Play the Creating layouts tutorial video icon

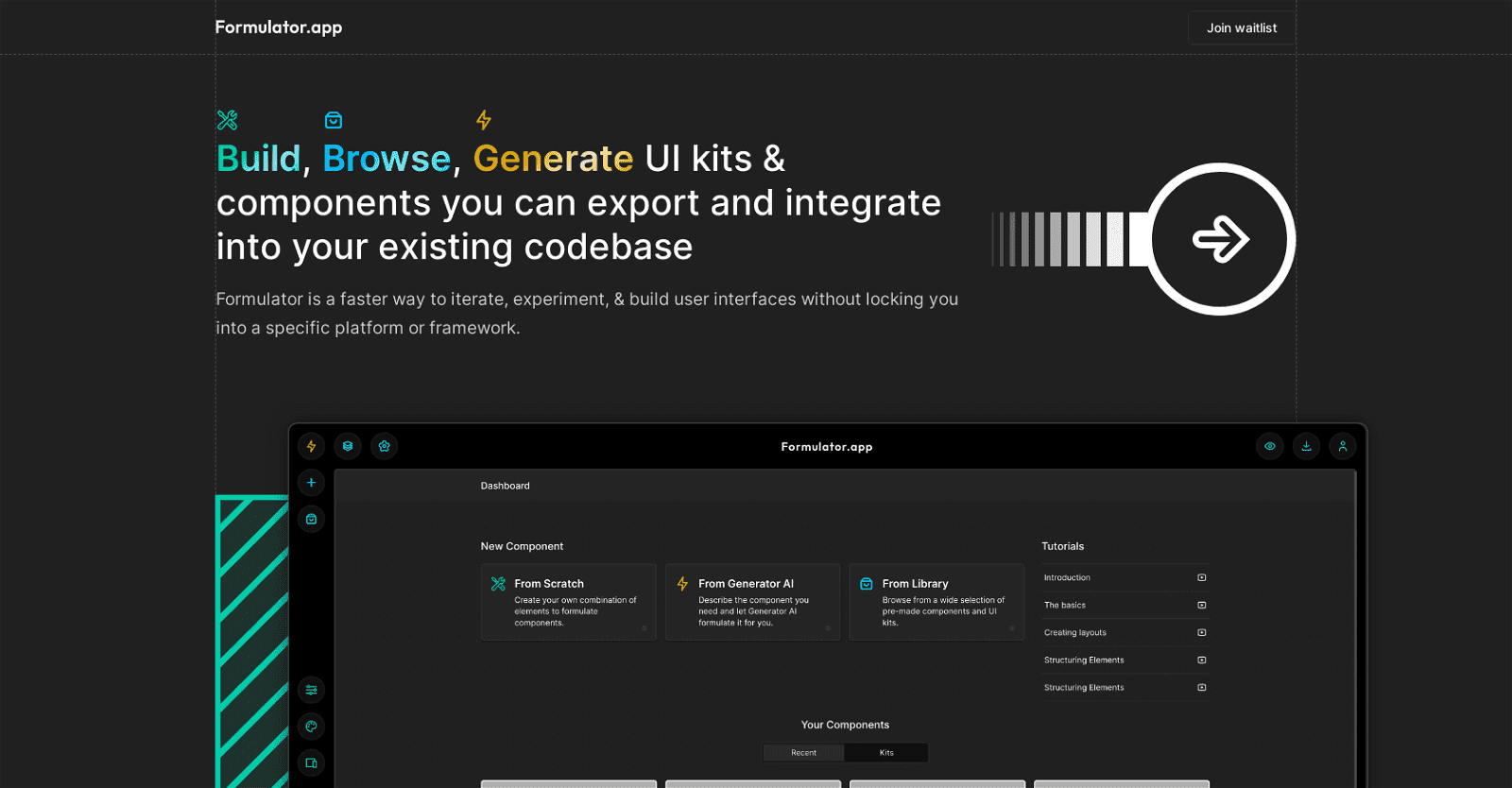(1201, 633)
